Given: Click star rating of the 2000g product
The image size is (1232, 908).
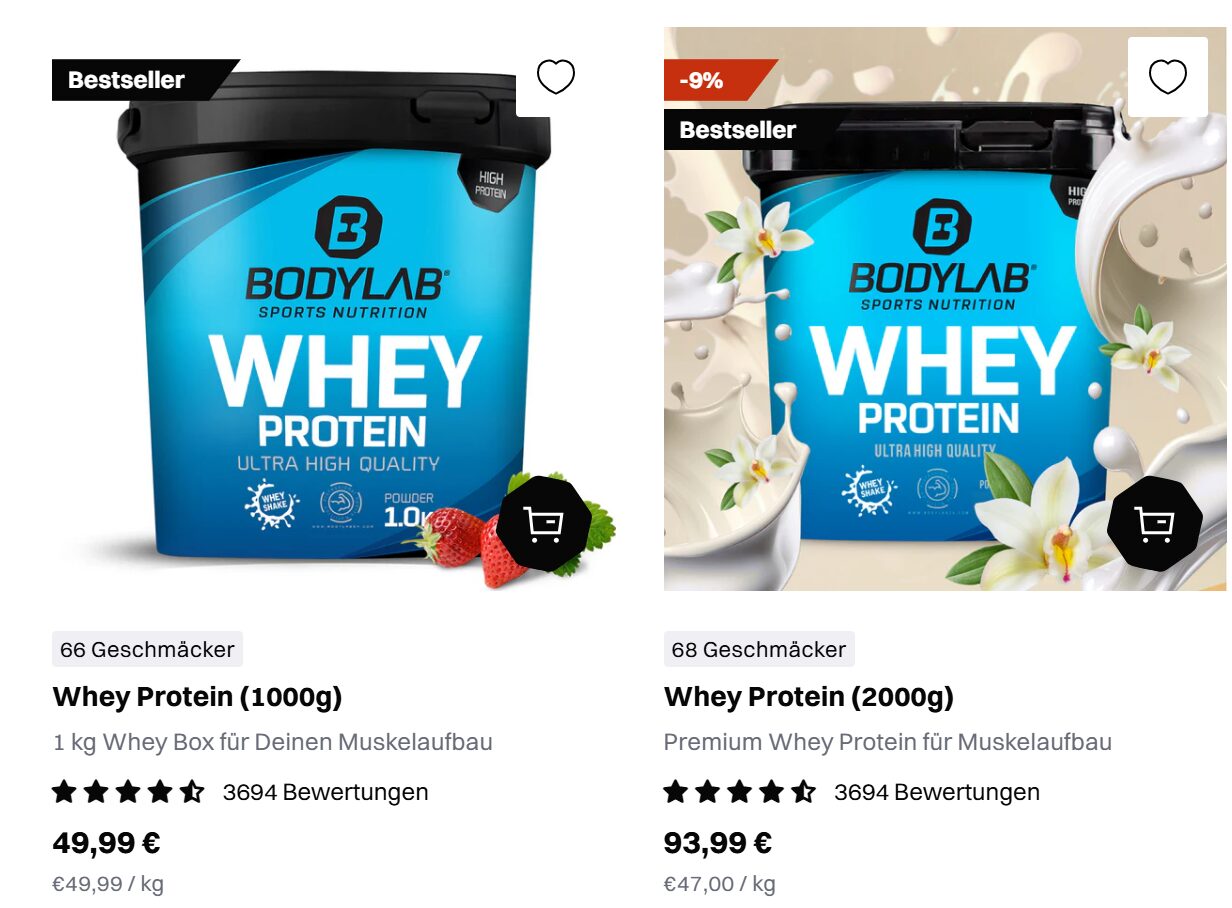Looking at the screenshot, I should coord(740,793).
